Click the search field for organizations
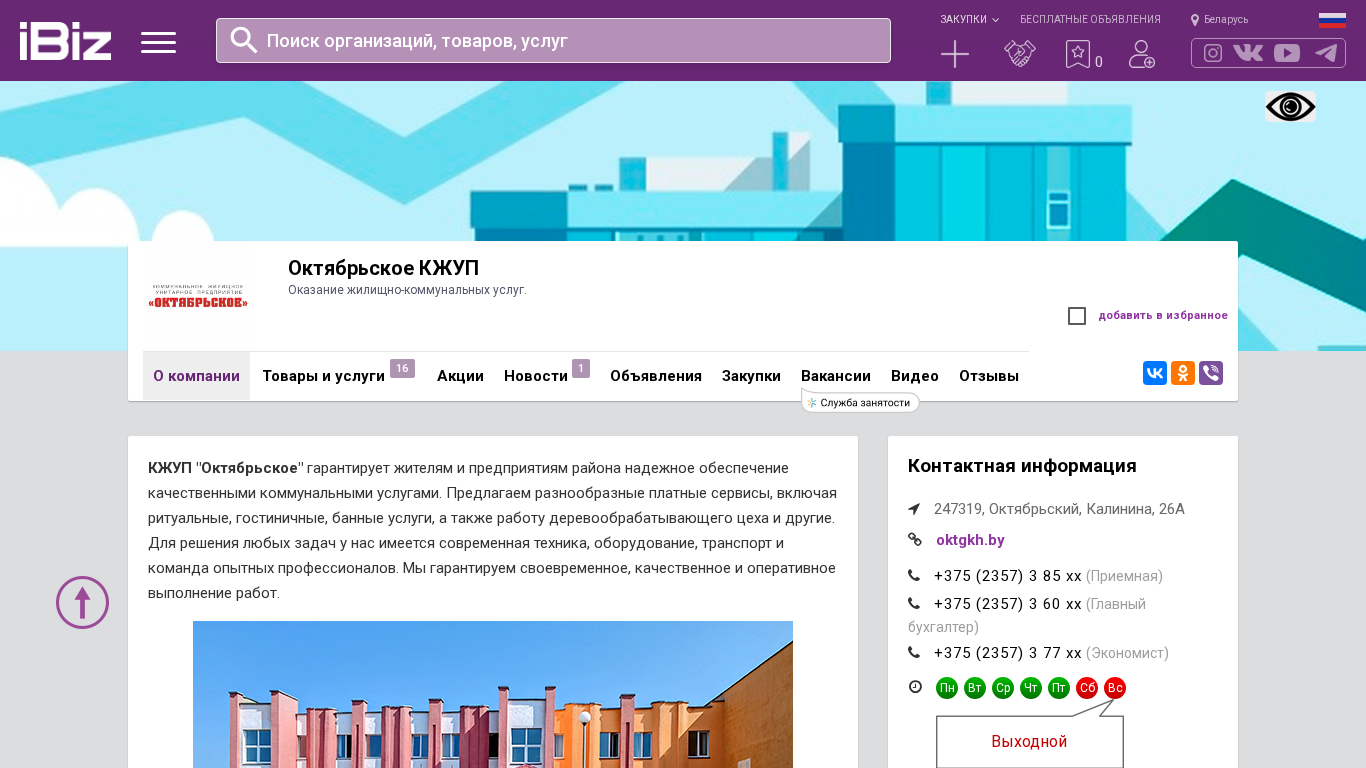1366x768 pixels. click(553, 41)
